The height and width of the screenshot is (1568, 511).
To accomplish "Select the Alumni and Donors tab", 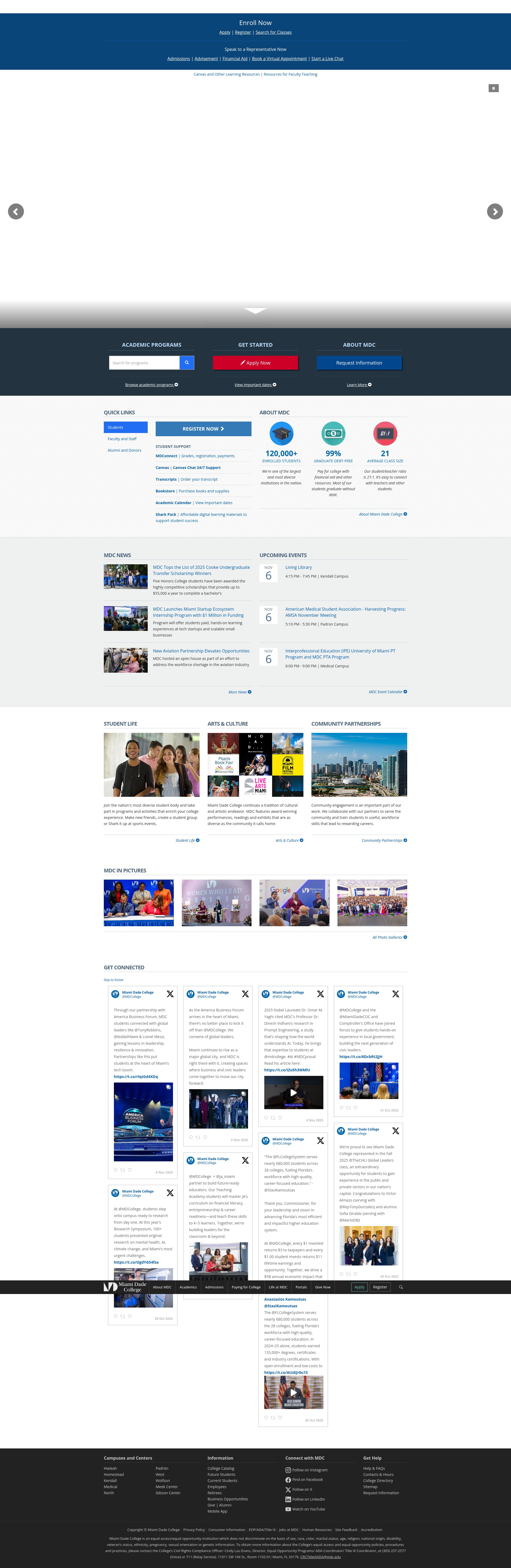I will [125, 450].
